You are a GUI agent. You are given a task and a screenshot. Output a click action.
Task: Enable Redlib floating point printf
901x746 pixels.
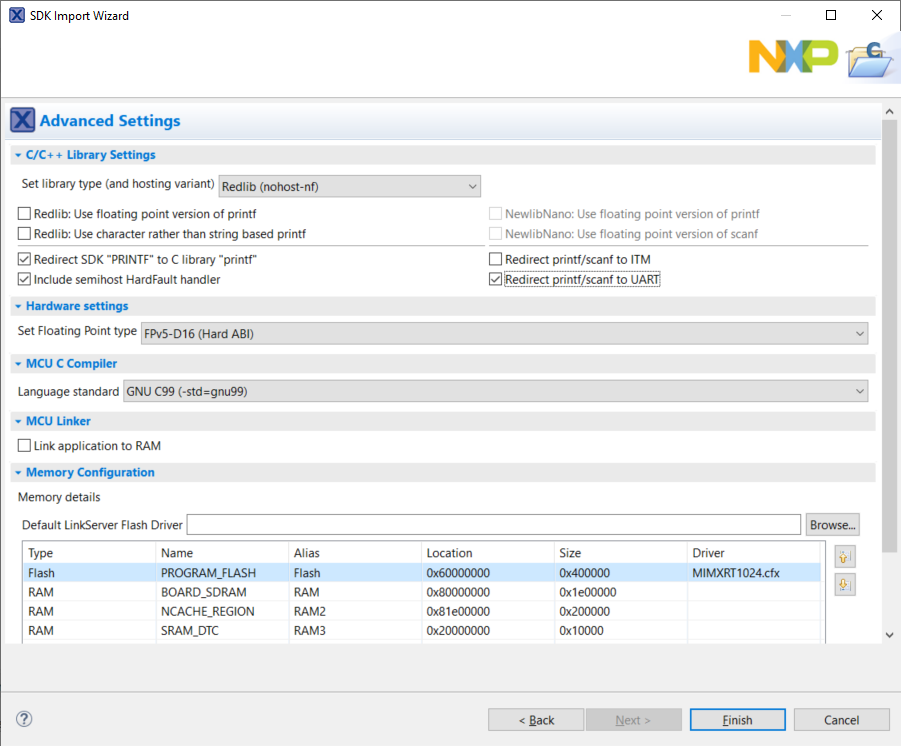click(22, 214)
